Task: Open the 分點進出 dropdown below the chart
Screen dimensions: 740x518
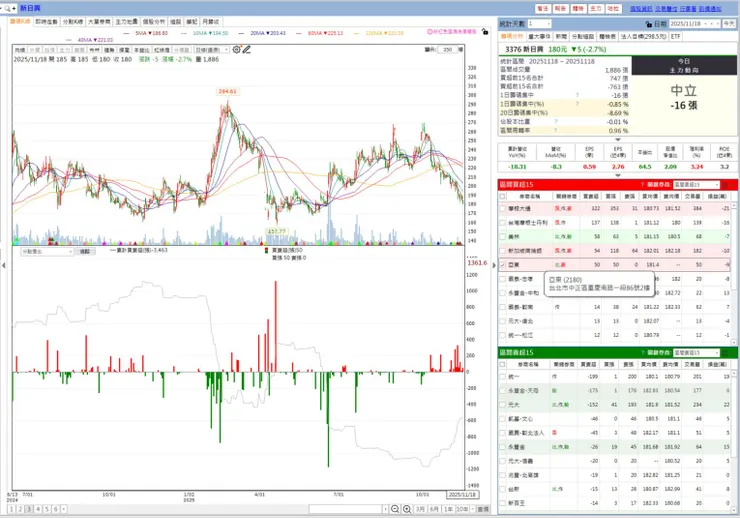Action: click(x=47, y=251)
